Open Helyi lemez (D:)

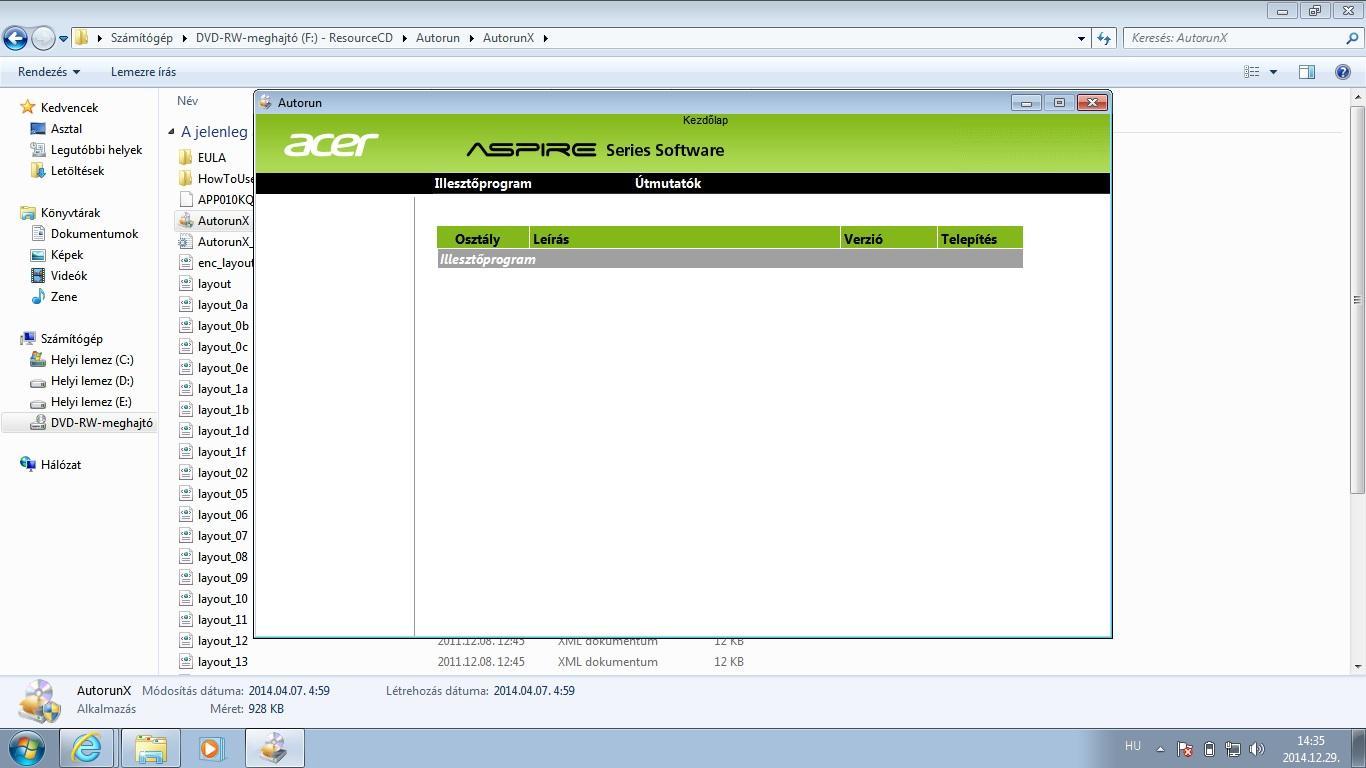[x=92, y=380]
